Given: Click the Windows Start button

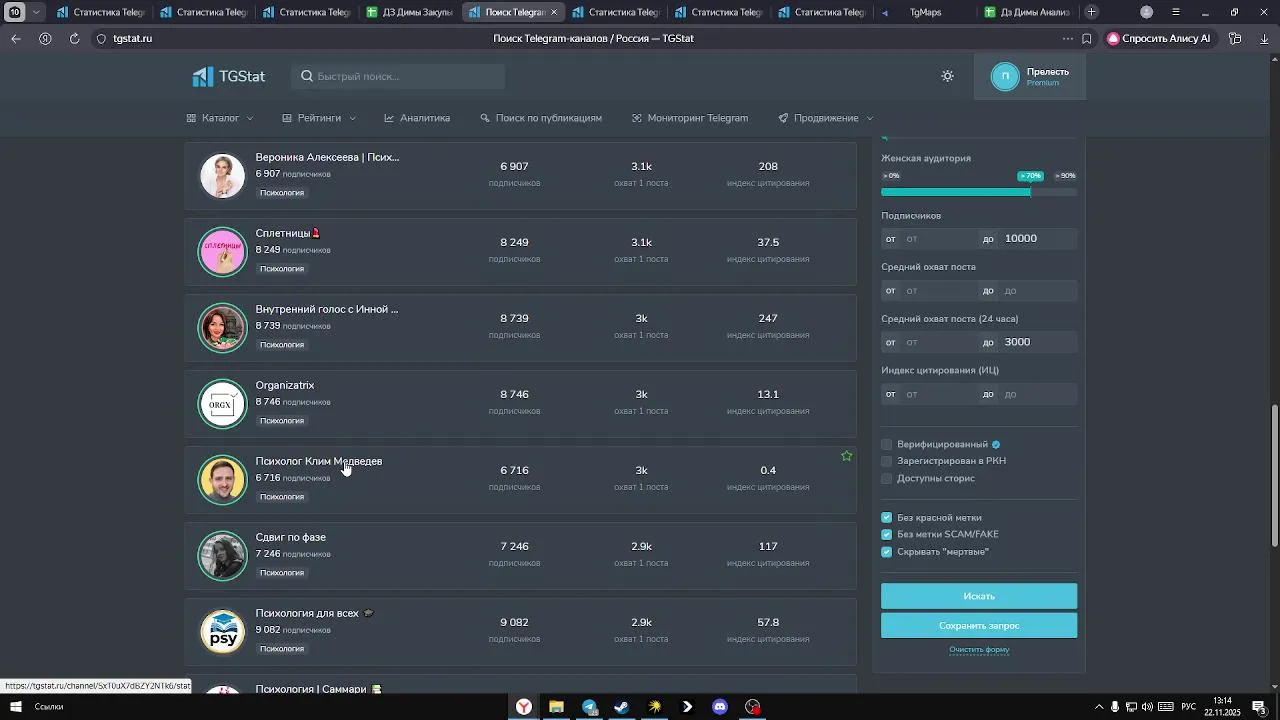Looking at the screenshot, I should (16, 707).
